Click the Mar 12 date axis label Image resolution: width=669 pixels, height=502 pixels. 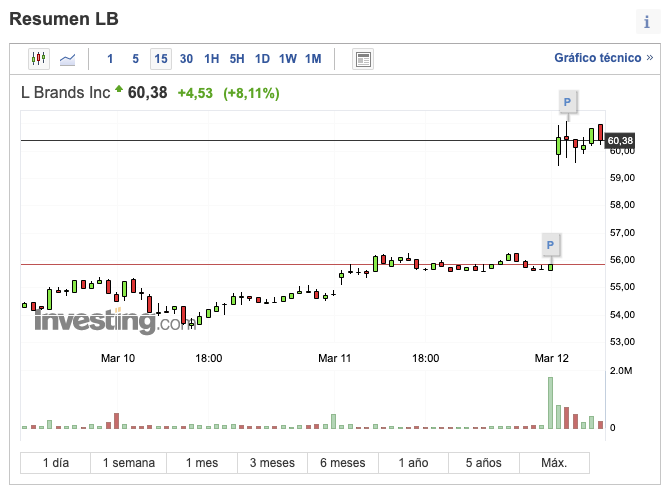click(x=552, y=358)
